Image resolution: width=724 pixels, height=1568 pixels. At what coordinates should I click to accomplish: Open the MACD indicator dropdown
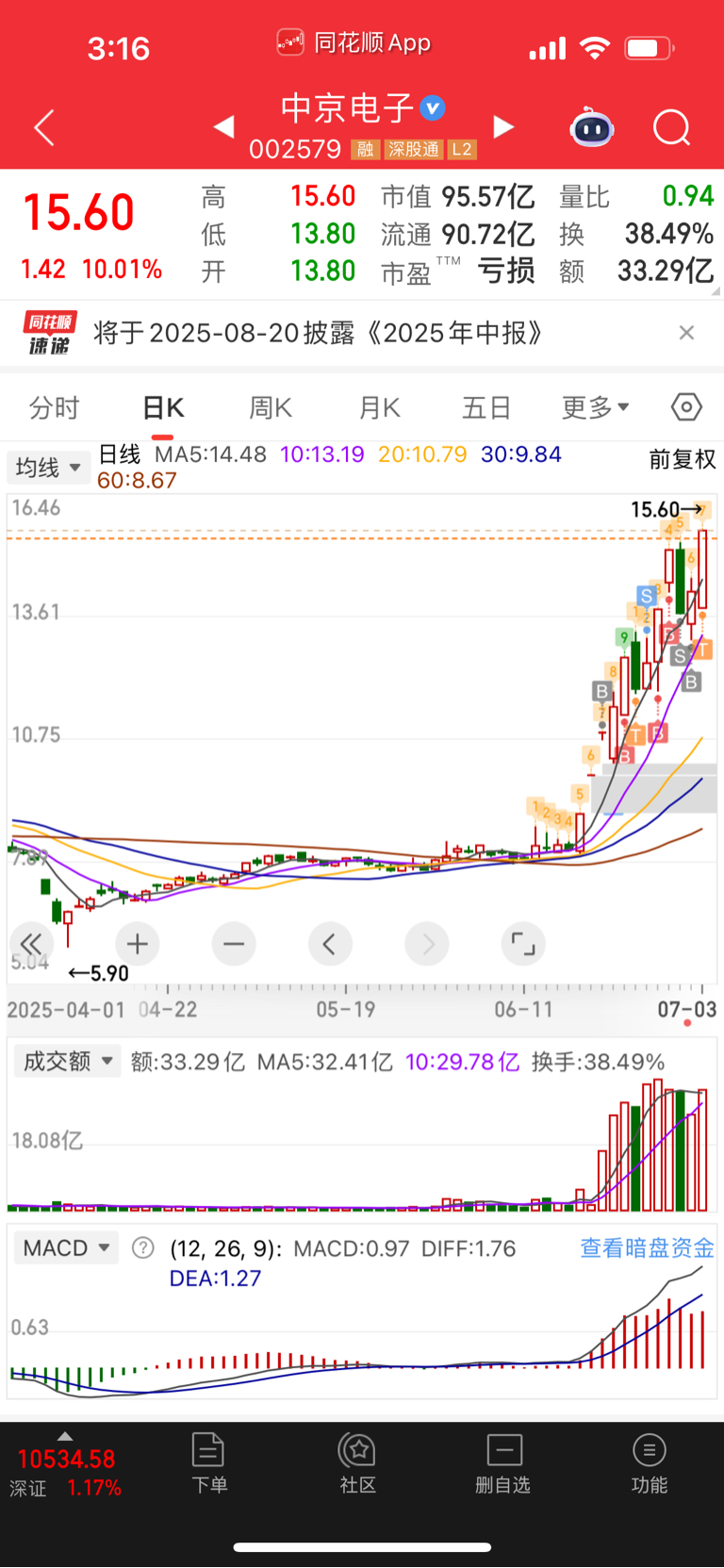pos(65,1248)
